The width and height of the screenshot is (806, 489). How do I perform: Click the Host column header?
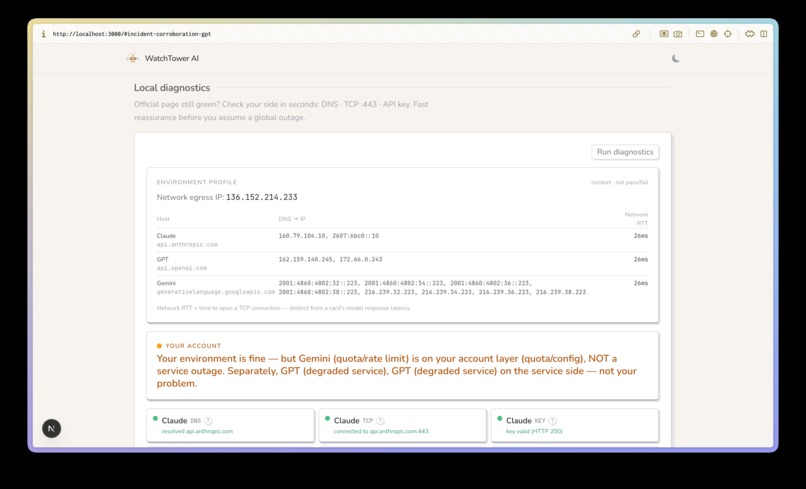click(163, 219)
